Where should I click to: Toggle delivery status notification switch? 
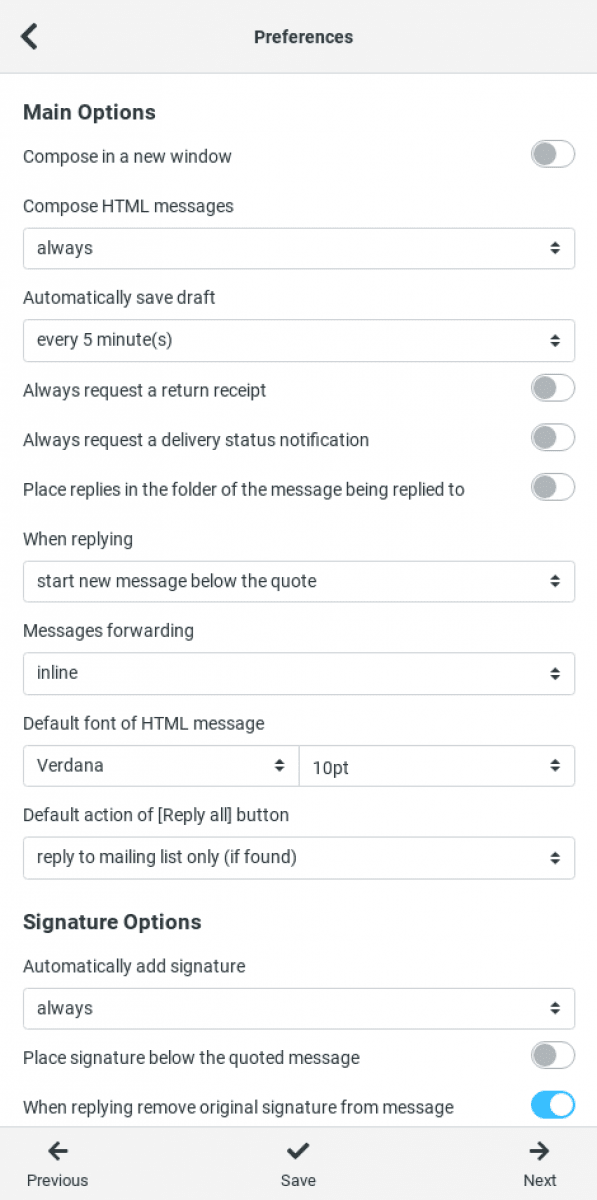(553, 437)
